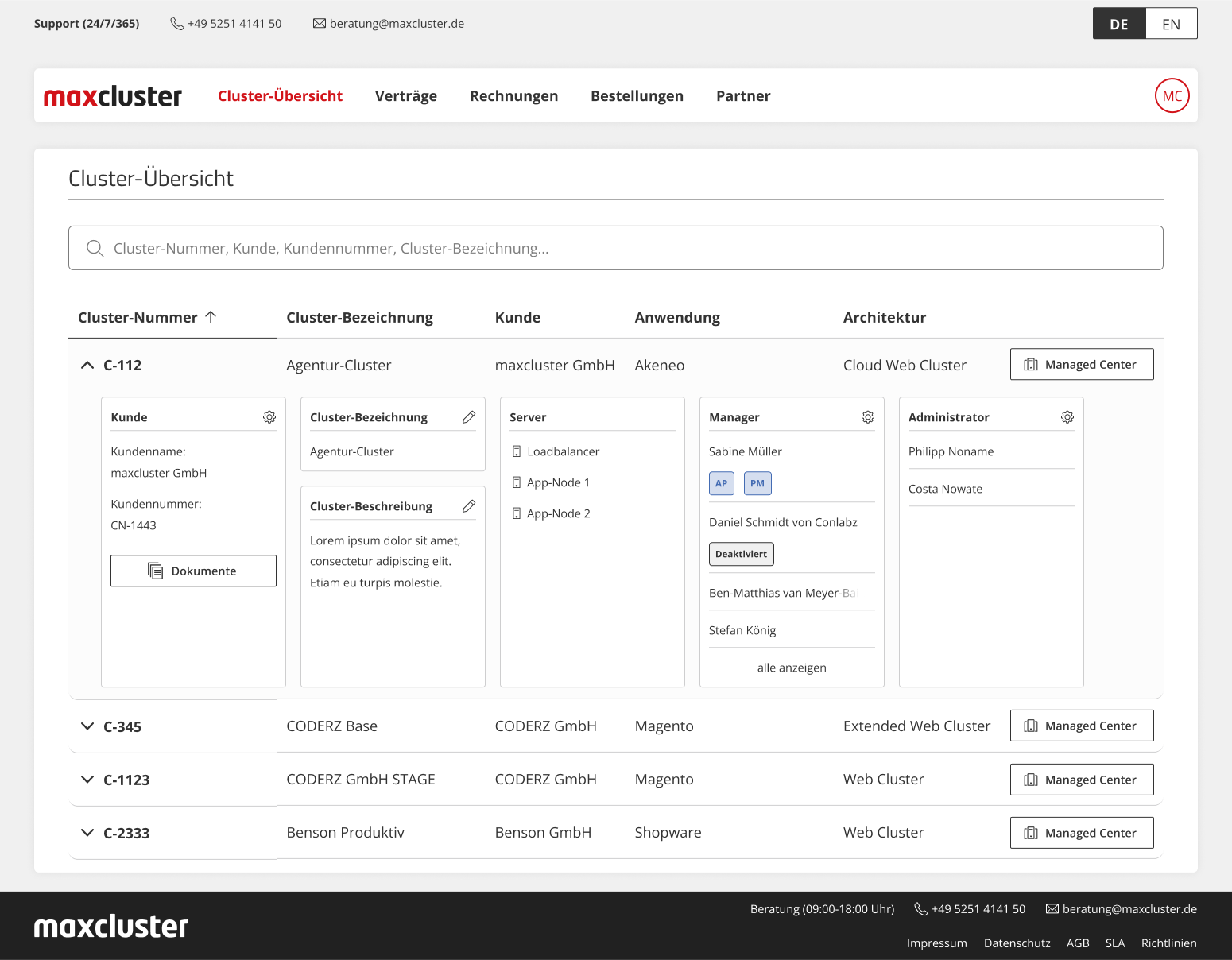Open settings gear in Kunde card
Viewport: 1232px width, 960px height.
[269, 417]
